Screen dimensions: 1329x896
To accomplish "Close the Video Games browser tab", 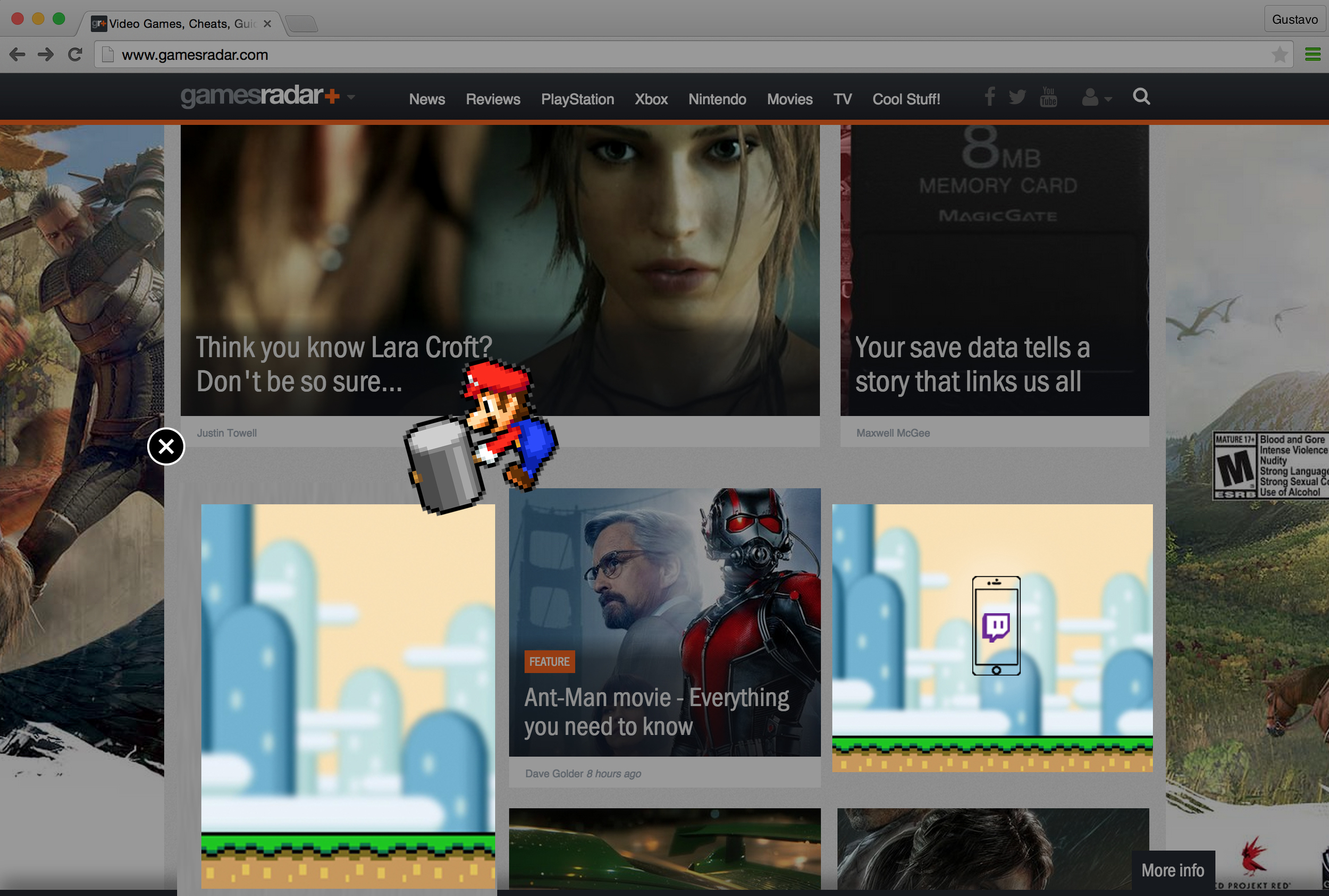I will pos(267,23).
